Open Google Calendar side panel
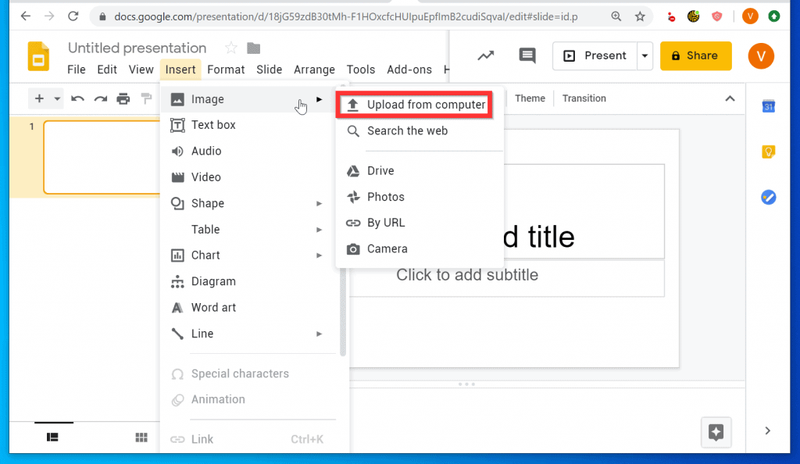The image size is (800, 464). pyautogui.click(x=768, y=106)
